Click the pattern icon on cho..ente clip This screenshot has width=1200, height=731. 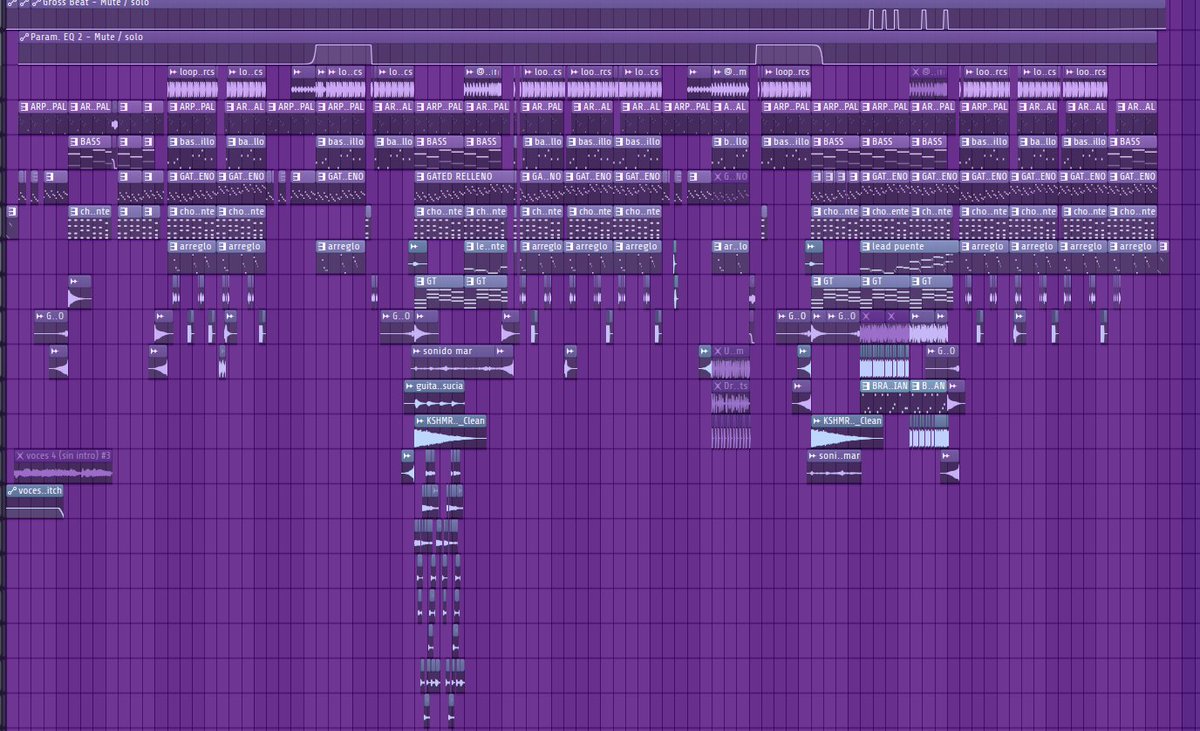[x=866, y=212]
